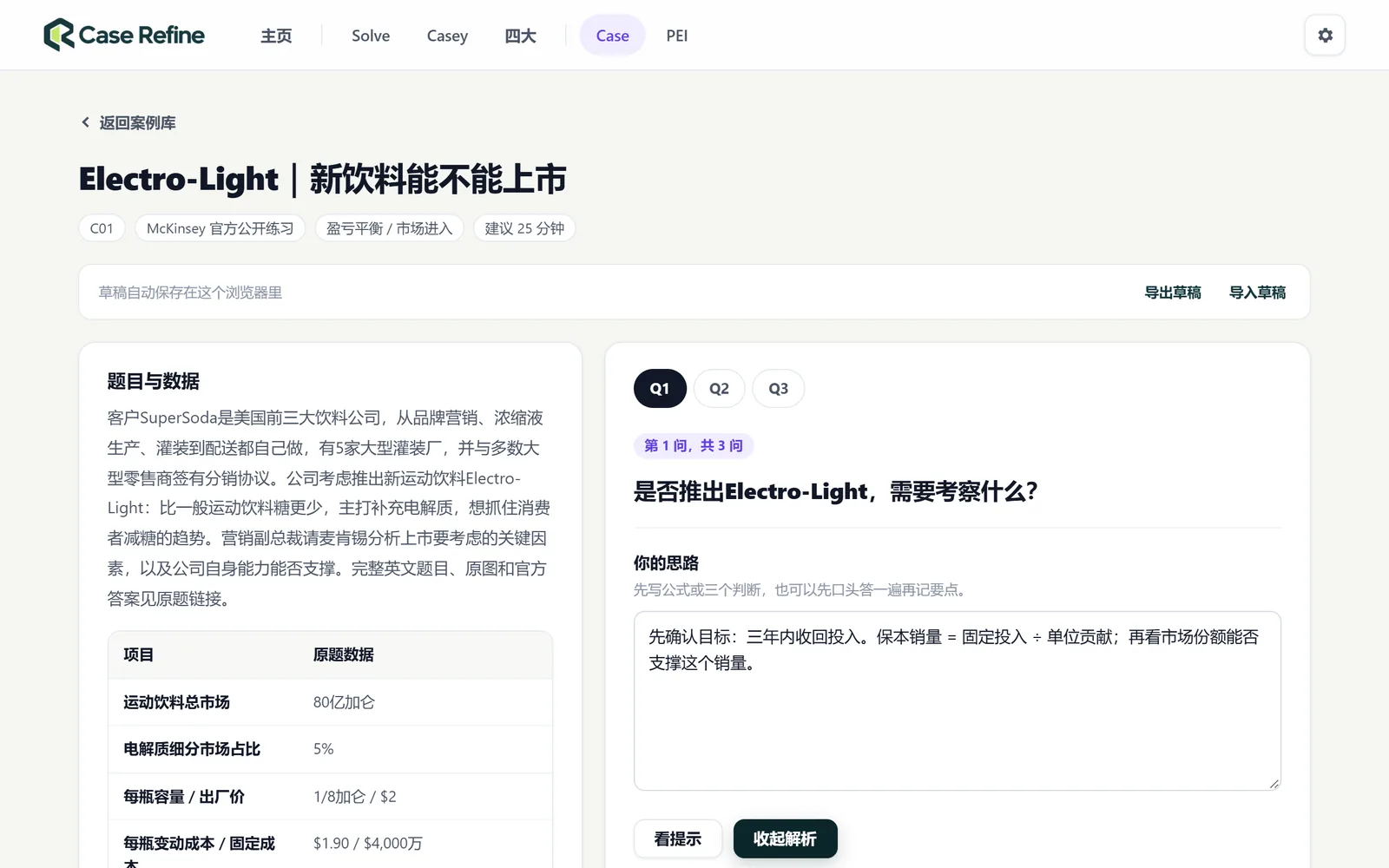Image resolution: width=1389 pixels, height=868 pixels.
Task: Click the 1/8加仑 / $2 value cell
Action: pyautogui.click(x=354, y=797)
